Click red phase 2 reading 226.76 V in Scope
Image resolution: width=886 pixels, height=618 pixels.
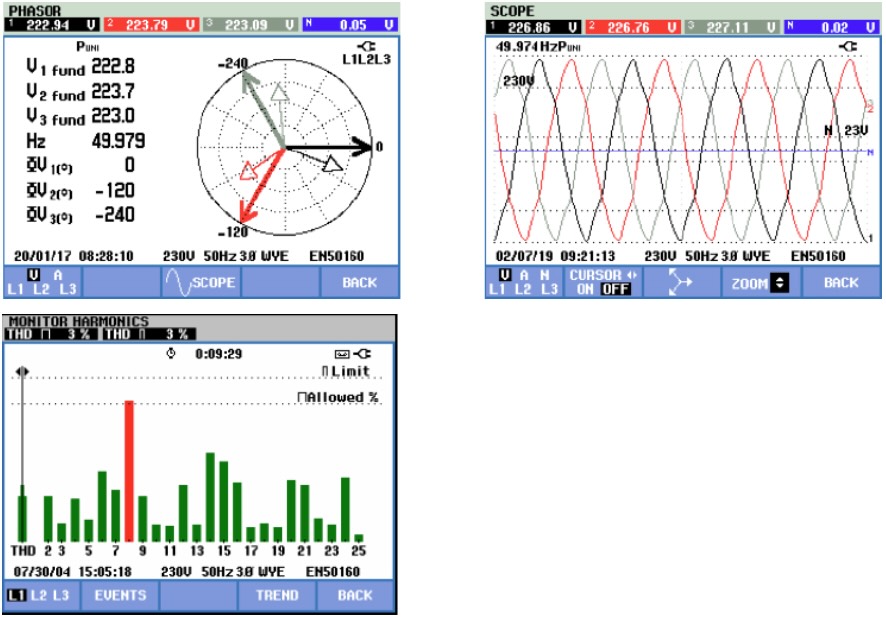(633, 27)
